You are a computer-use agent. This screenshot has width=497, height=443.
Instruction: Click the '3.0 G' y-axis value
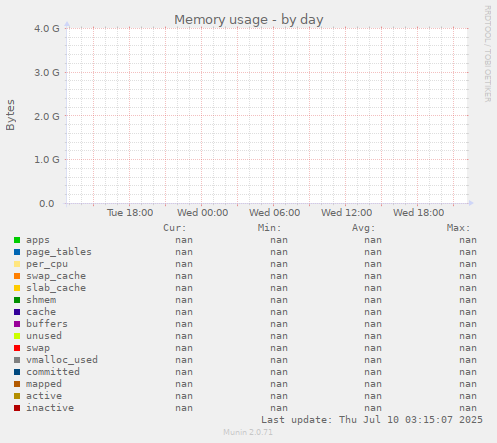(47, 72)
